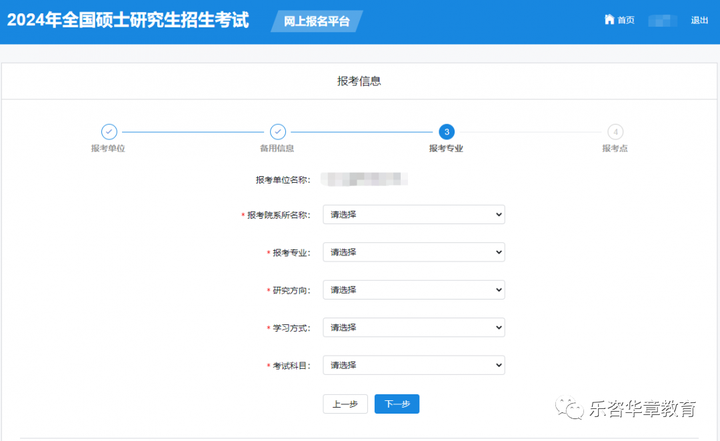720x441 pixels.
Task: Select the 备用信息 step label
Action: point(277,149)
